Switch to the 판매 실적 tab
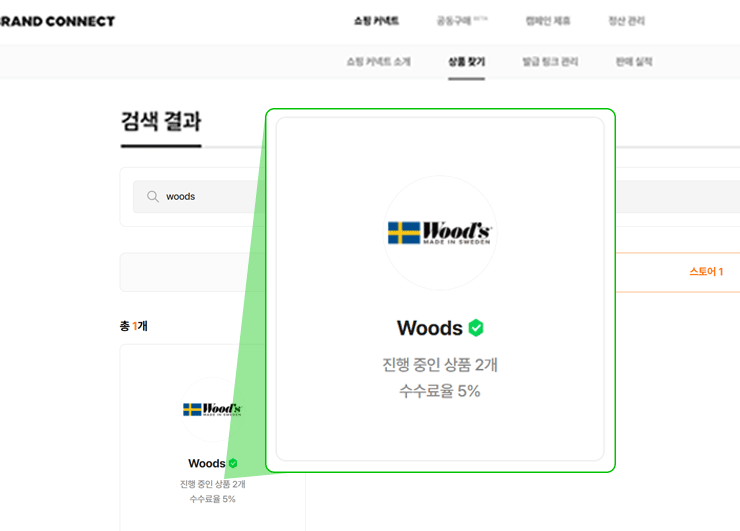The image size is (740, 531). point(634,62)
